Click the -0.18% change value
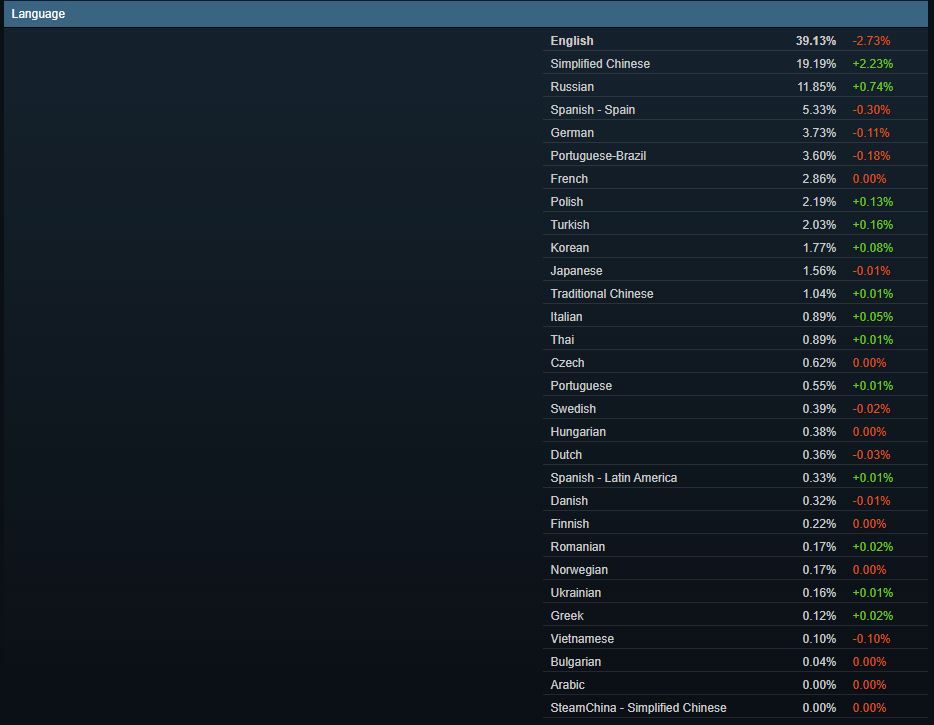Viewport: 934px width, 725px height. click(x=871, y=155)
